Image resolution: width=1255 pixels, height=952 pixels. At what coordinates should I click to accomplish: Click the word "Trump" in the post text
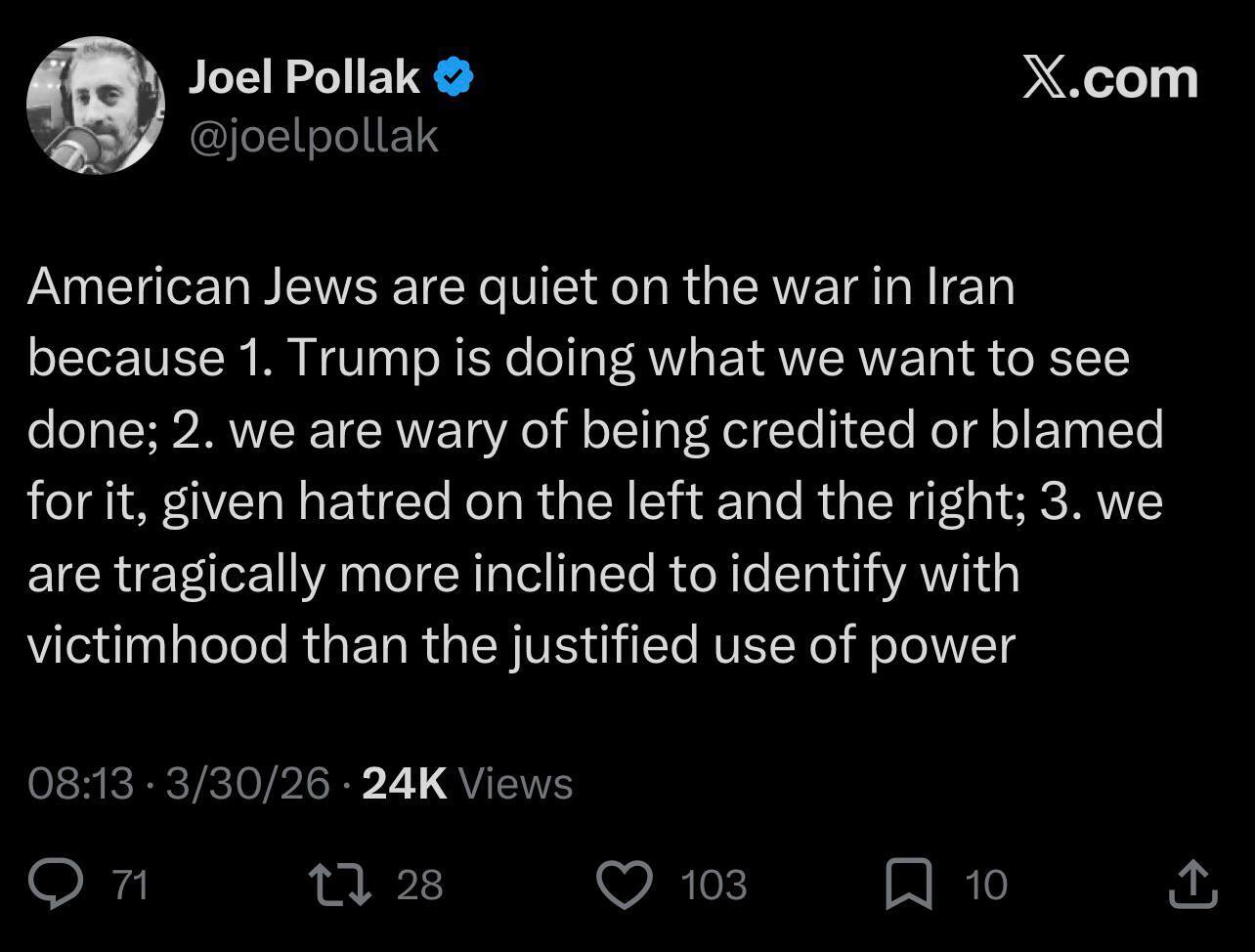click(364, 359)
